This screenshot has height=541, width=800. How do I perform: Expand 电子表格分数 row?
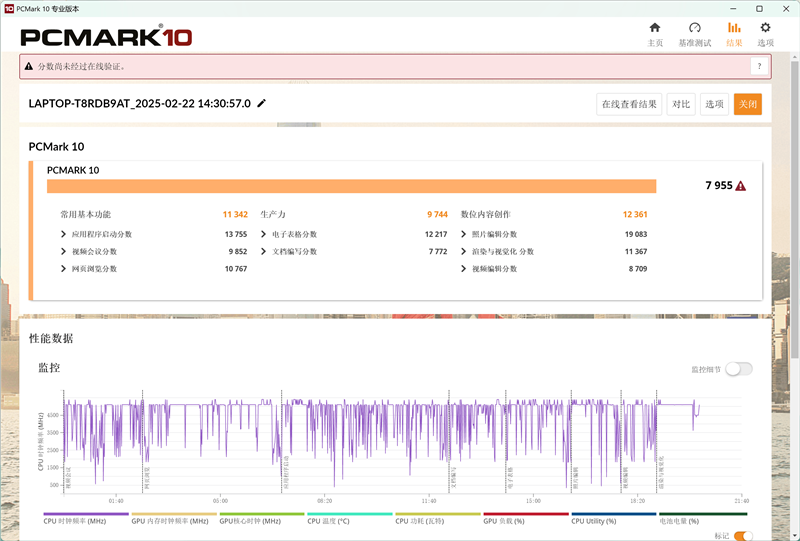pyautogui.click(x=264, y=234)
